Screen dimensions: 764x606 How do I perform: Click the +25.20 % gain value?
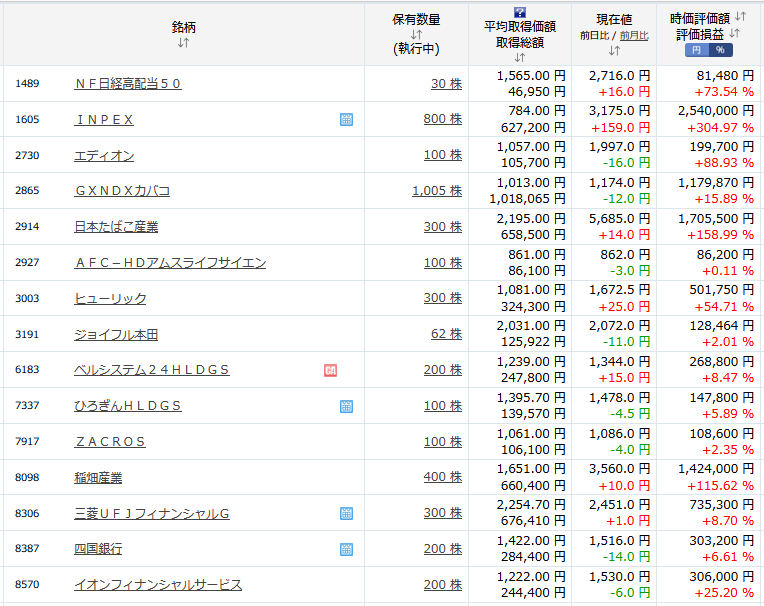(x=724, y=593)
